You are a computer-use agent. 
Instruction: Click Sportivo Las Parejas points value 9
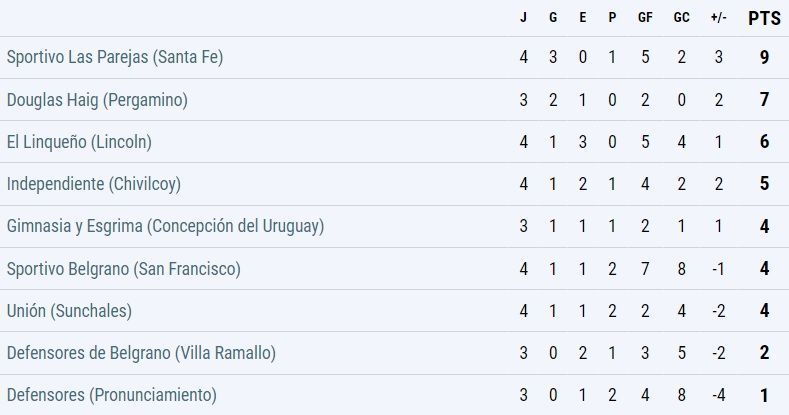click(x=764, y=57)
